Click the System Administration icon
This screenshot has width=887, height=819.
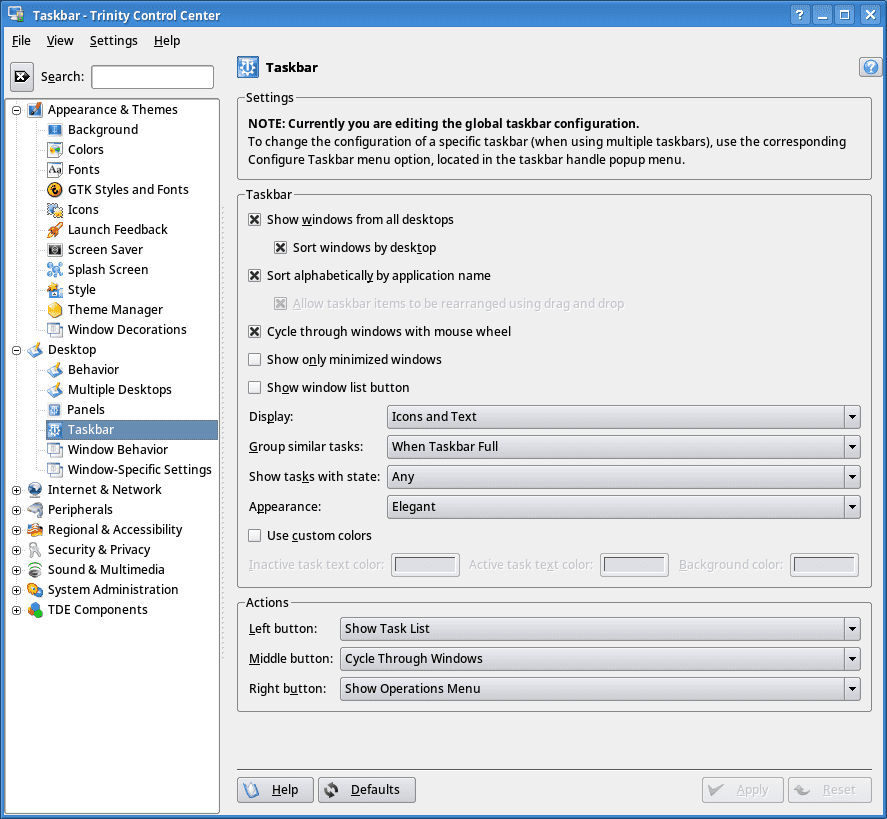35,590
